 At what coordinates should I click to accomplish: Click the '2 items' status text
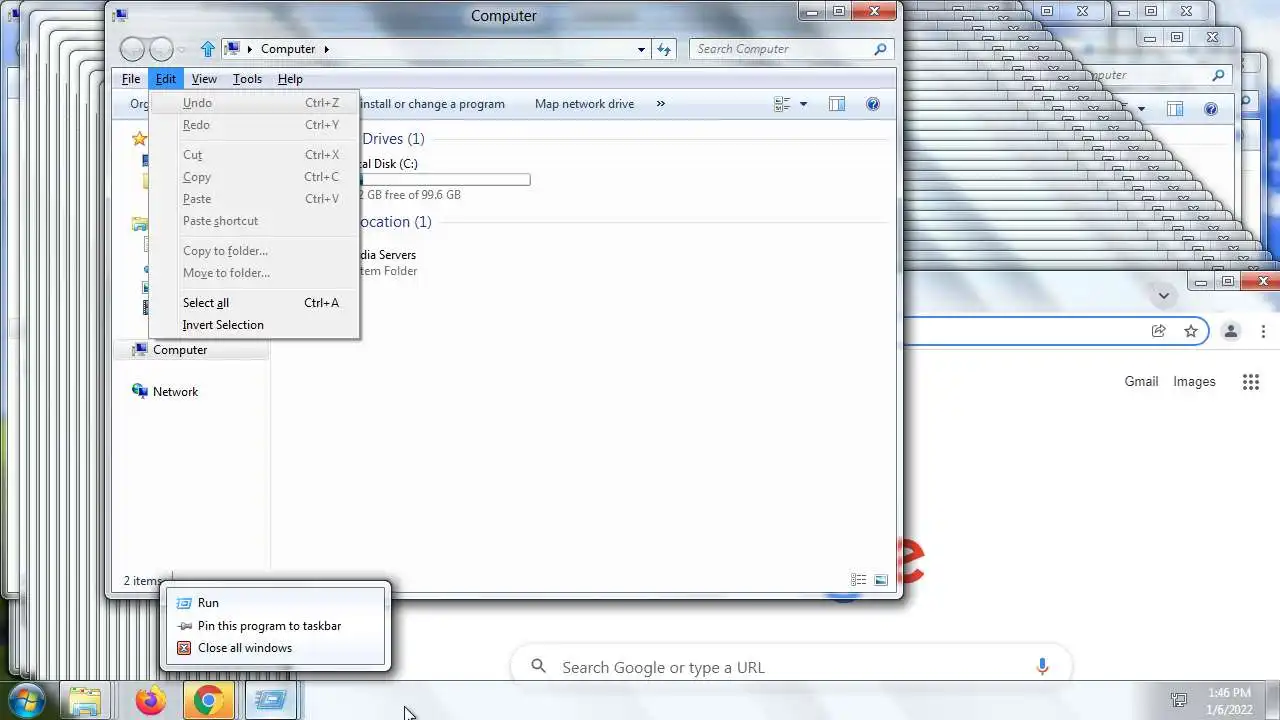coord(142,581)
